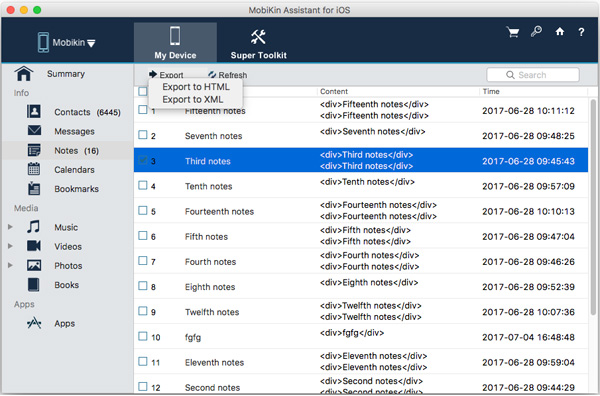Click the Photos picture icon
The height and width of the screenshot is (396, 600).
[34, 265]
